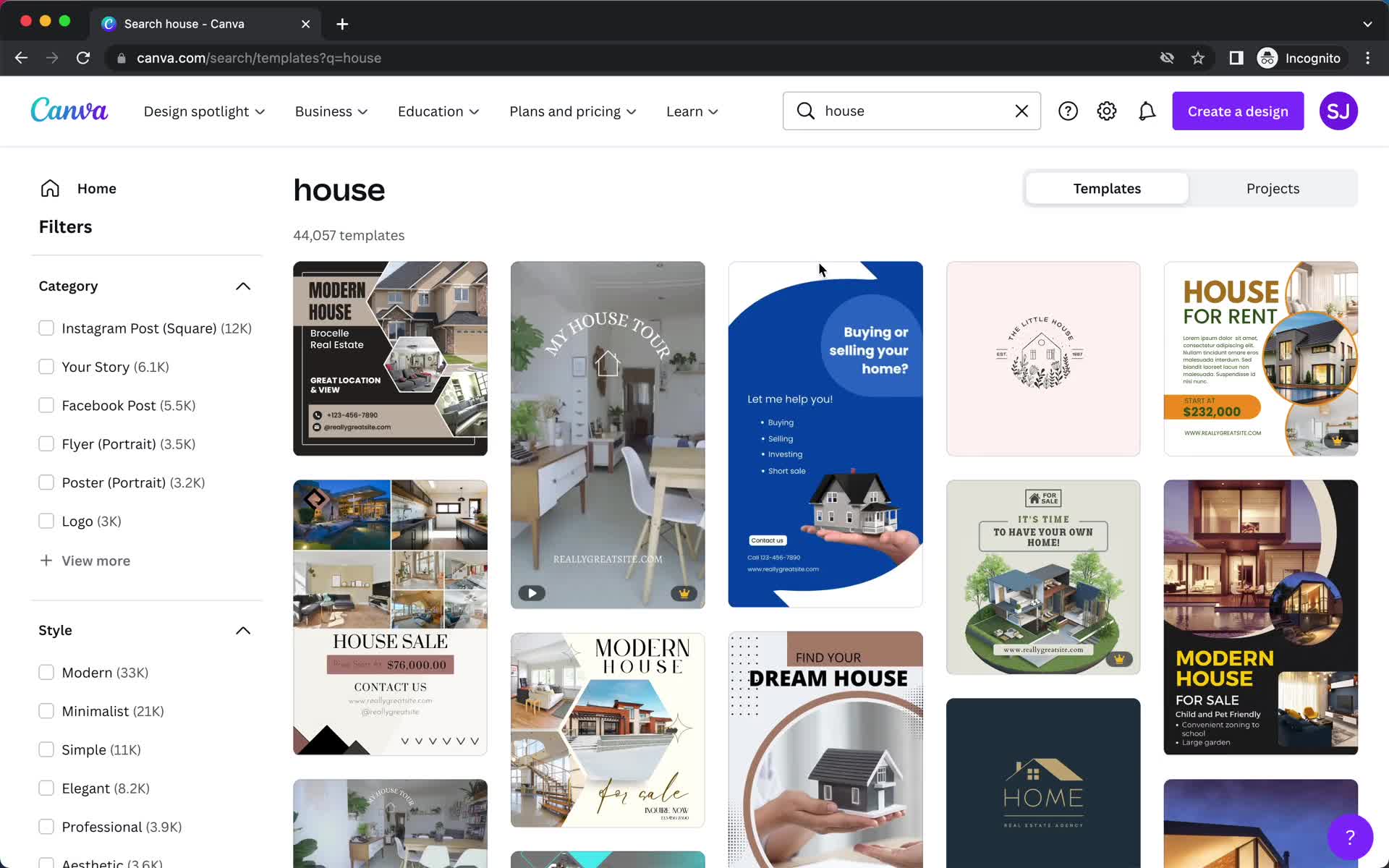
Task: Check Logo filter
Action: [46, 521]
